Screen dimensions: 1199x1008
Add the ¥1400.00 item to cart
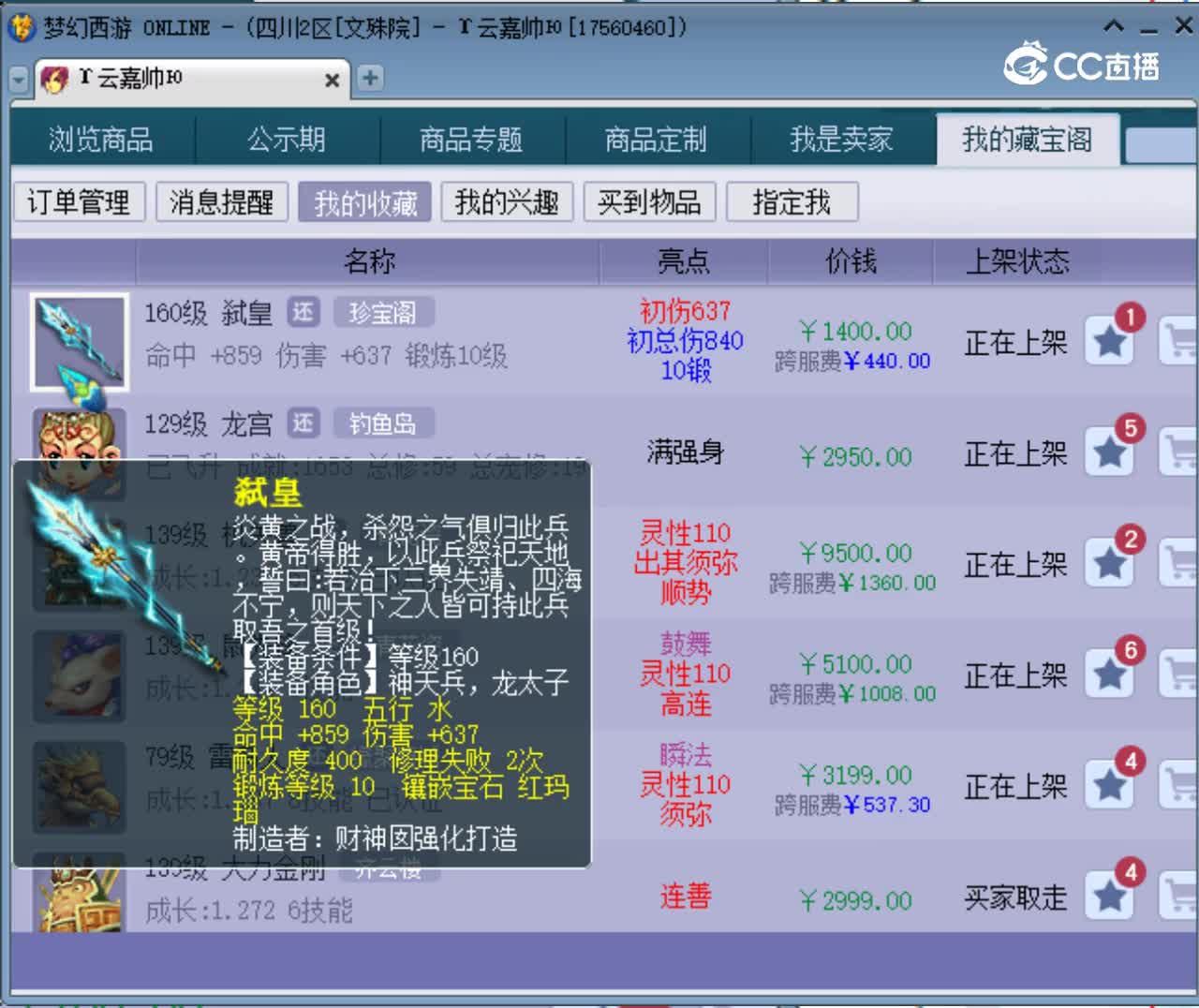[x=1178, y=341]
